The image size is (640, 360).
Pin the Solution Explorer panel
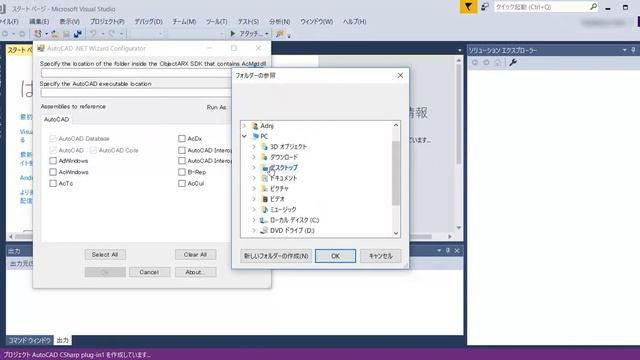[x=633, y=50]
